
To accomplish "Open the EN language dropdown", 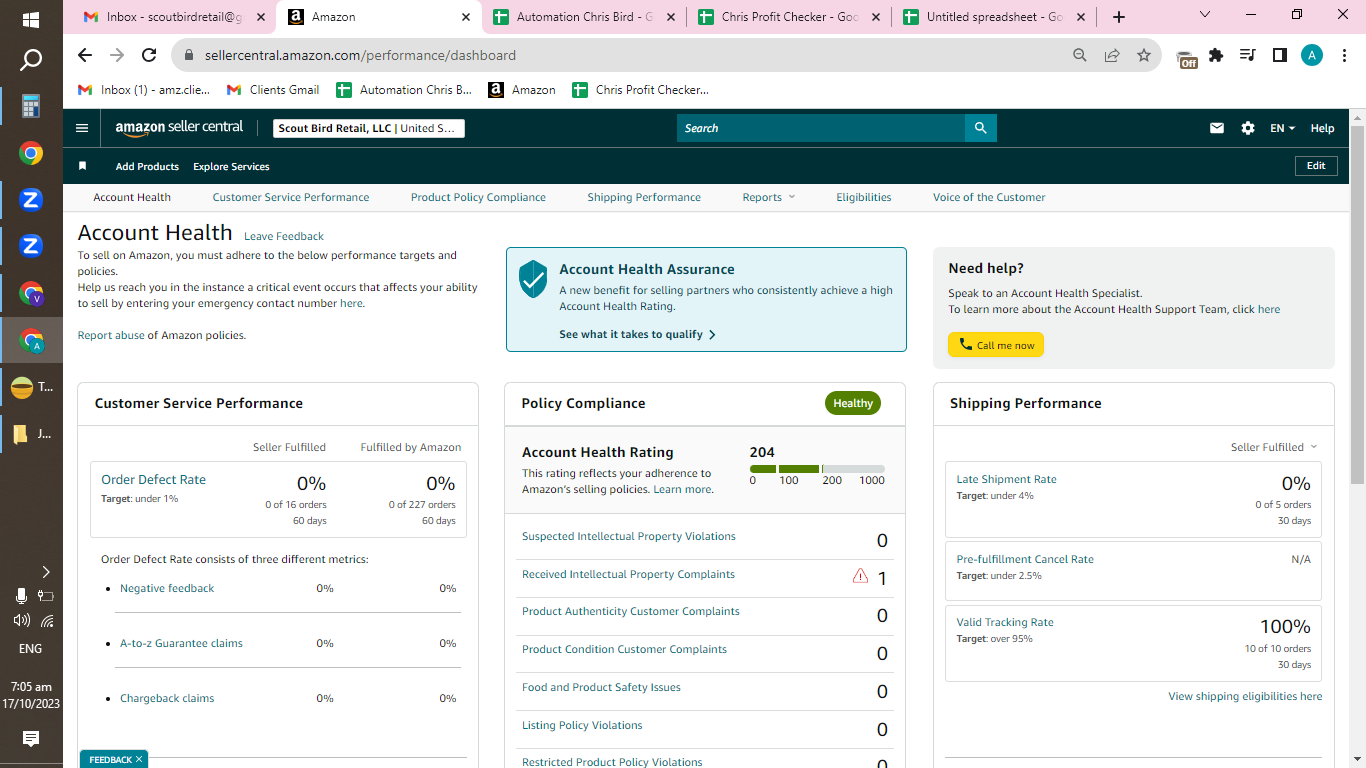I will 1282,128.
